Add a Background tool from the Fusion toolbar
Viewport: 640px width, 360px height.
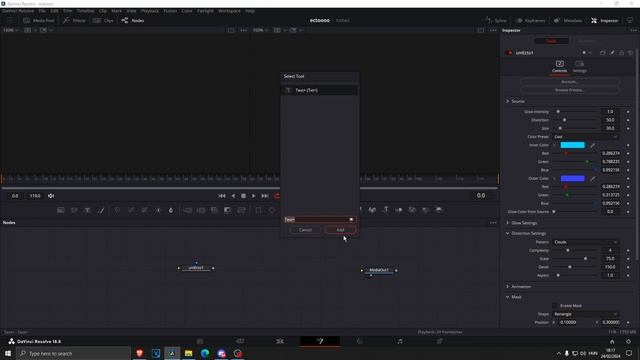point(61,210)
